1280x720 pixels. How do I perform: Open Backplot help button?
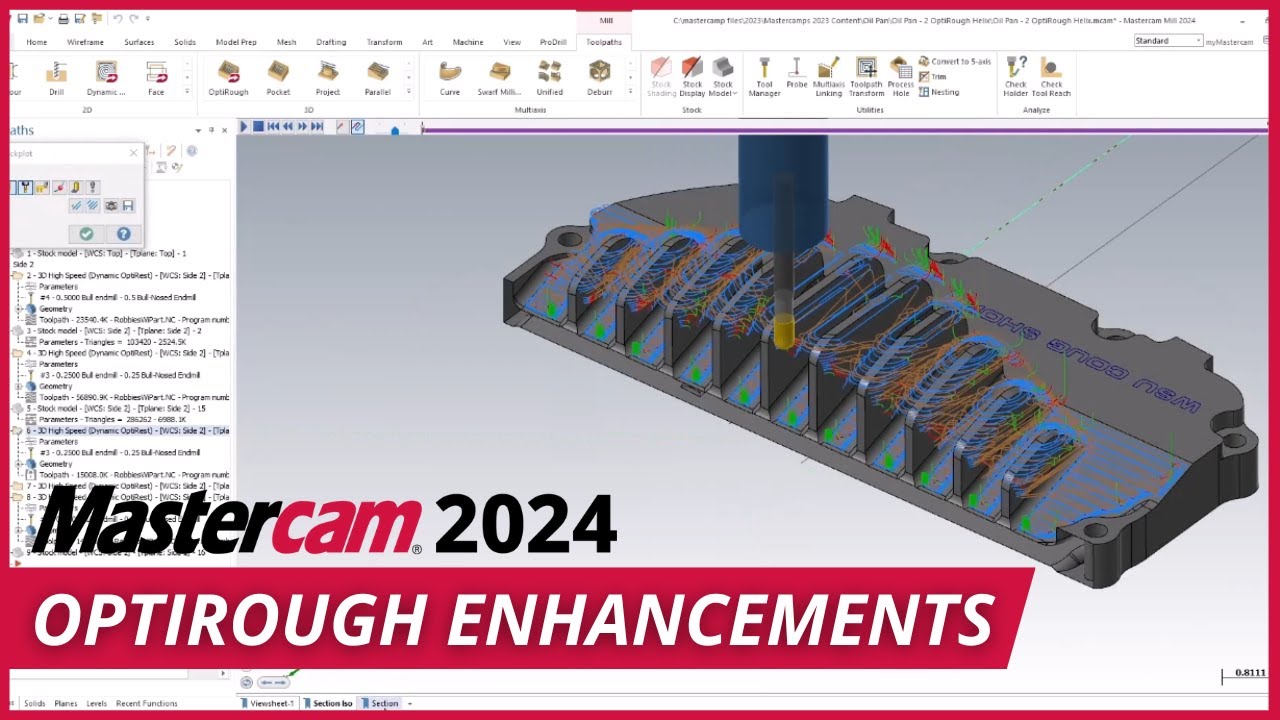[123, 234]
